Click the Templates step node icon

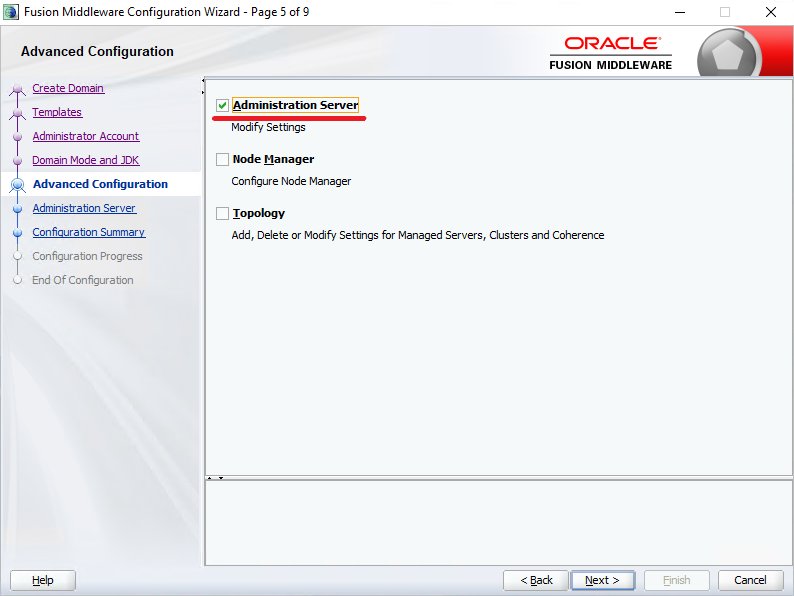click(x=18, y=113)
